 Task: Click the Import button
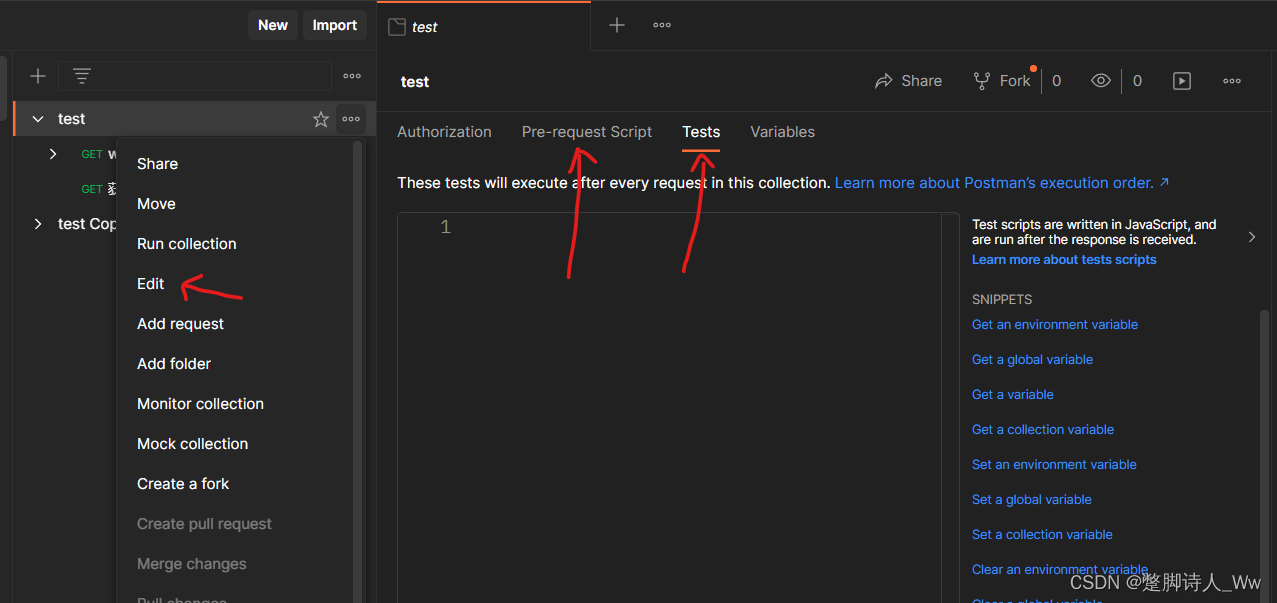tap(335, 25)
